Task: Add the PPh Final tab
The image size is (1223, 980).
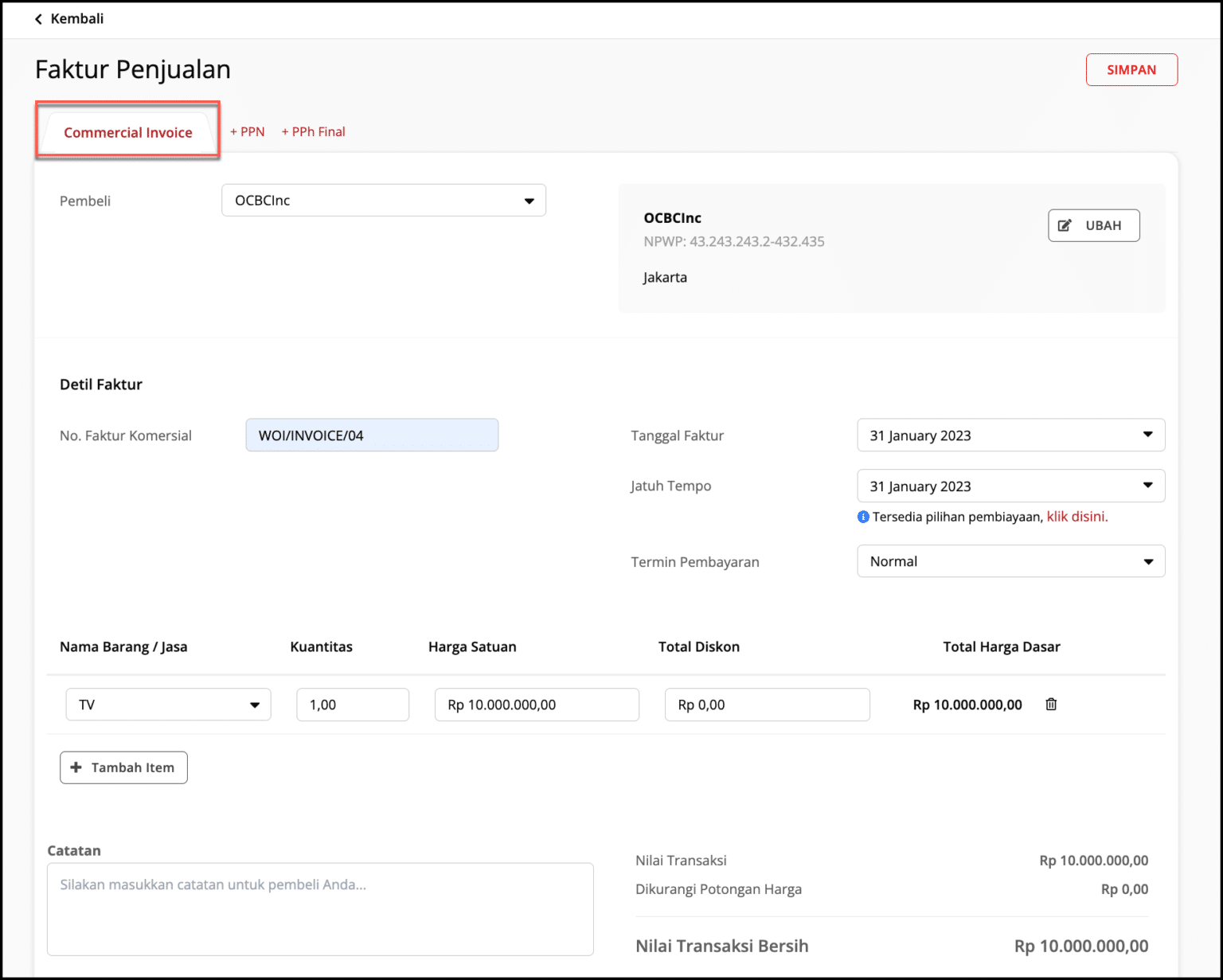Action: (x=314, y=132)
